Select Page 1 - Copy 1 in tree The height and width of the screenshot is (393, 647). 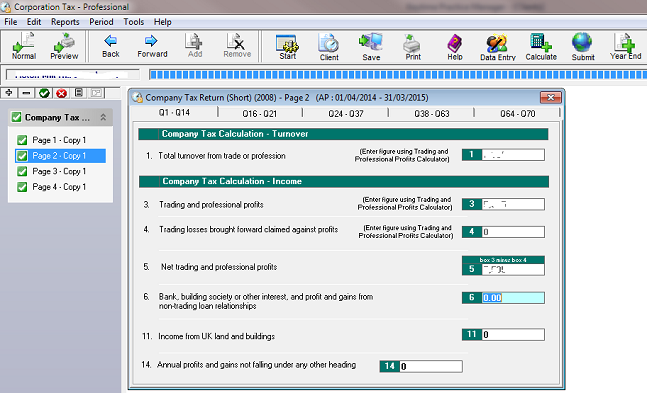tap(59, 140)
